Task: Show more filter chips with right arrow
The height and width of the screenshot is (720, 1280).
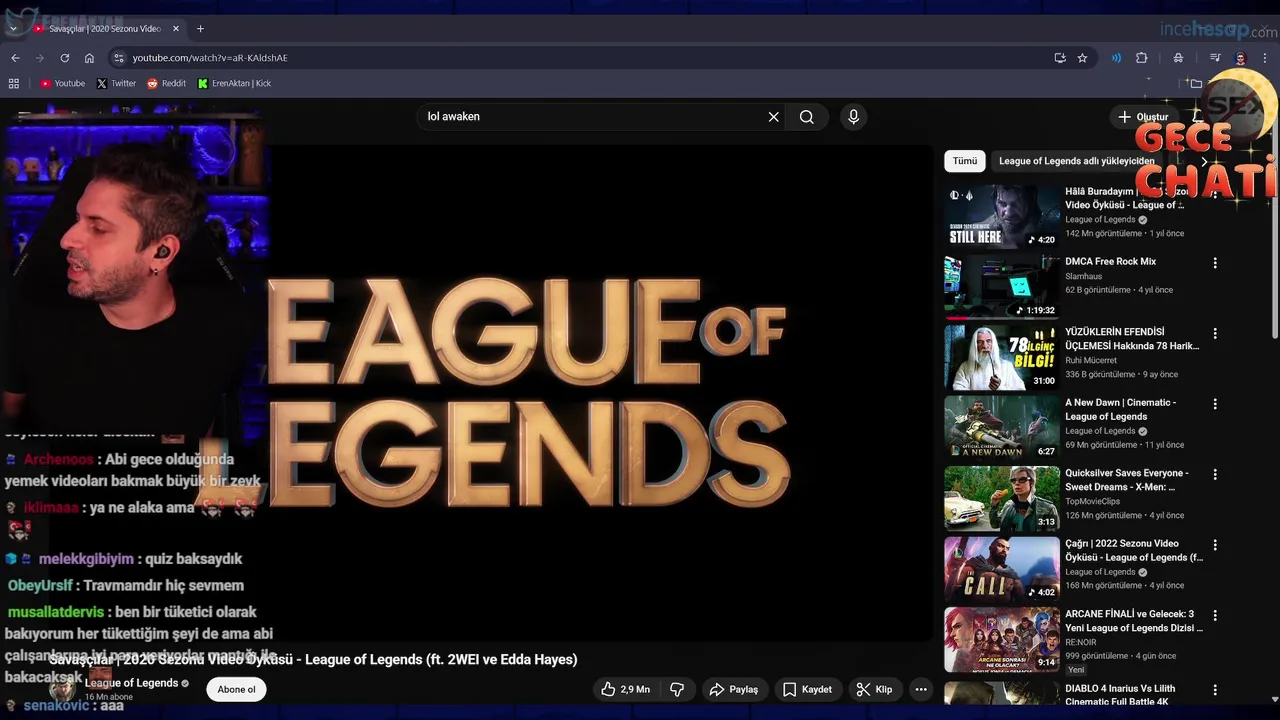Action: tap(1204, 161)
